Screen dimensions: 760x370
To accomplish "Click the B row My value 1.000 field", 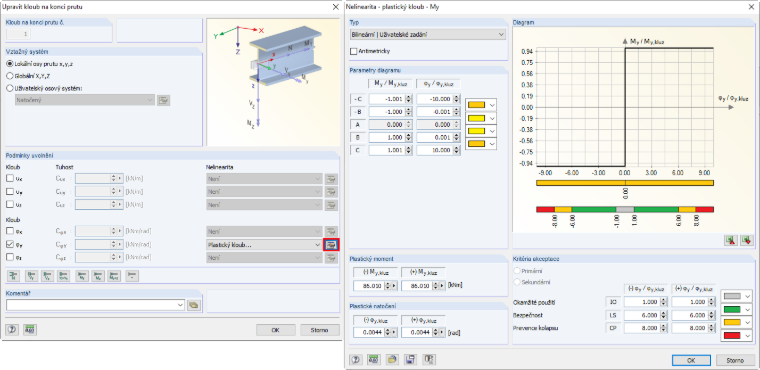I will (x=387, y=137).
